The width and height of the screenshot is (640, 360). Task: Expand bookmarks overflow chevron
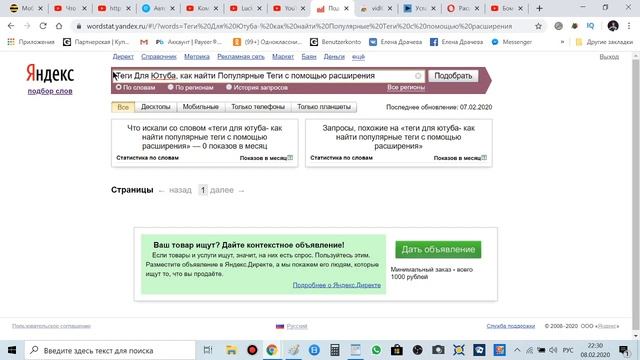click(x=562, y=42)
